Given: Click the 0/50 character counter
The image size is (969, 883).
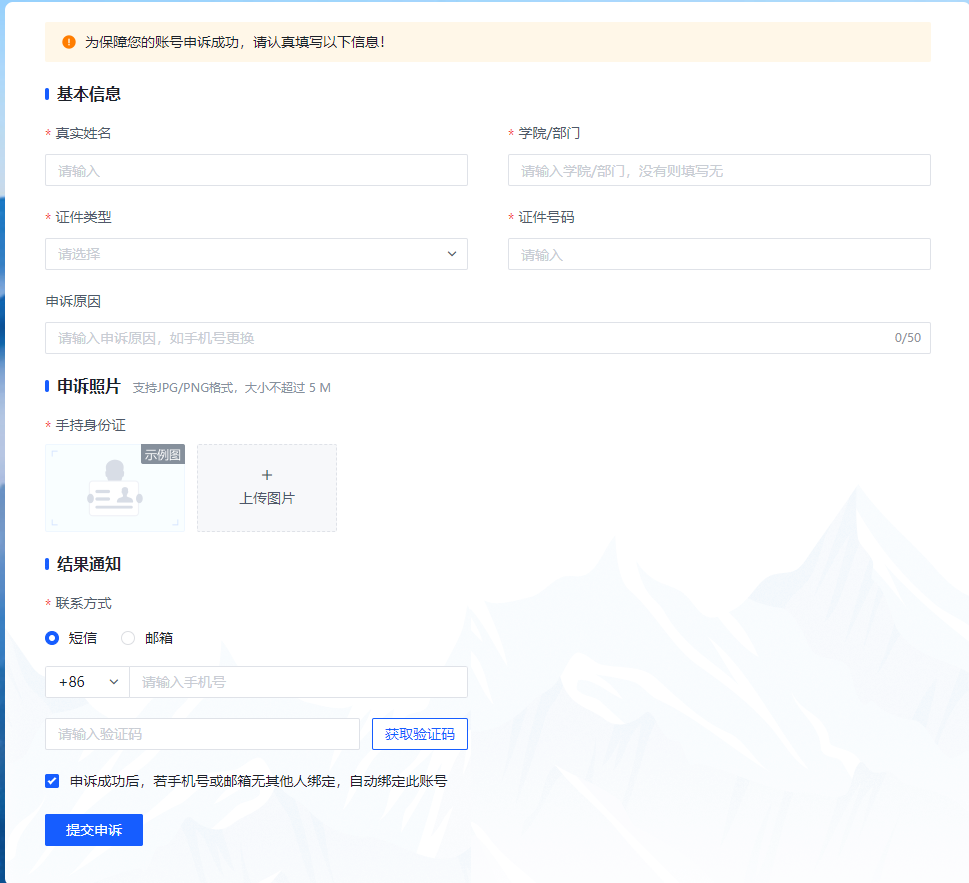Looking at the screenshot, I should tap(907, 338).
